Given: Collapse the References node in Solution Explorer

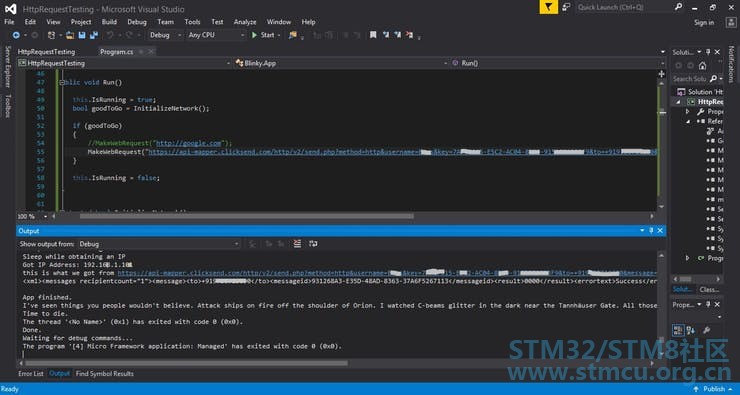Looking at the screenshot, I should pos(688,121).
